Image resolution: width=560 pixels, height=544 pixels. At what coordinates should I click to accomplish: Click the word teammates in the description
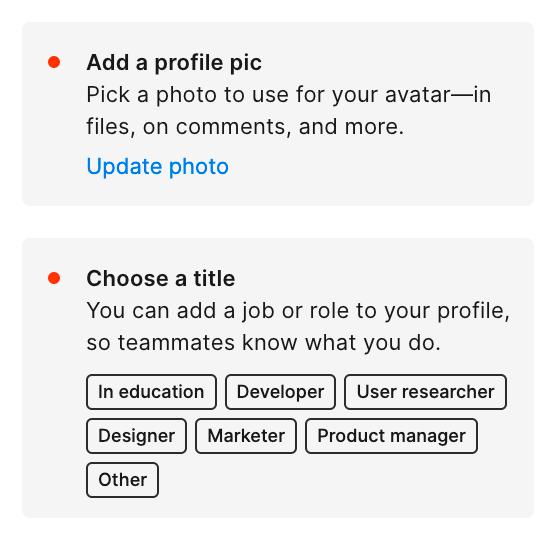click(x=176, y=343)
